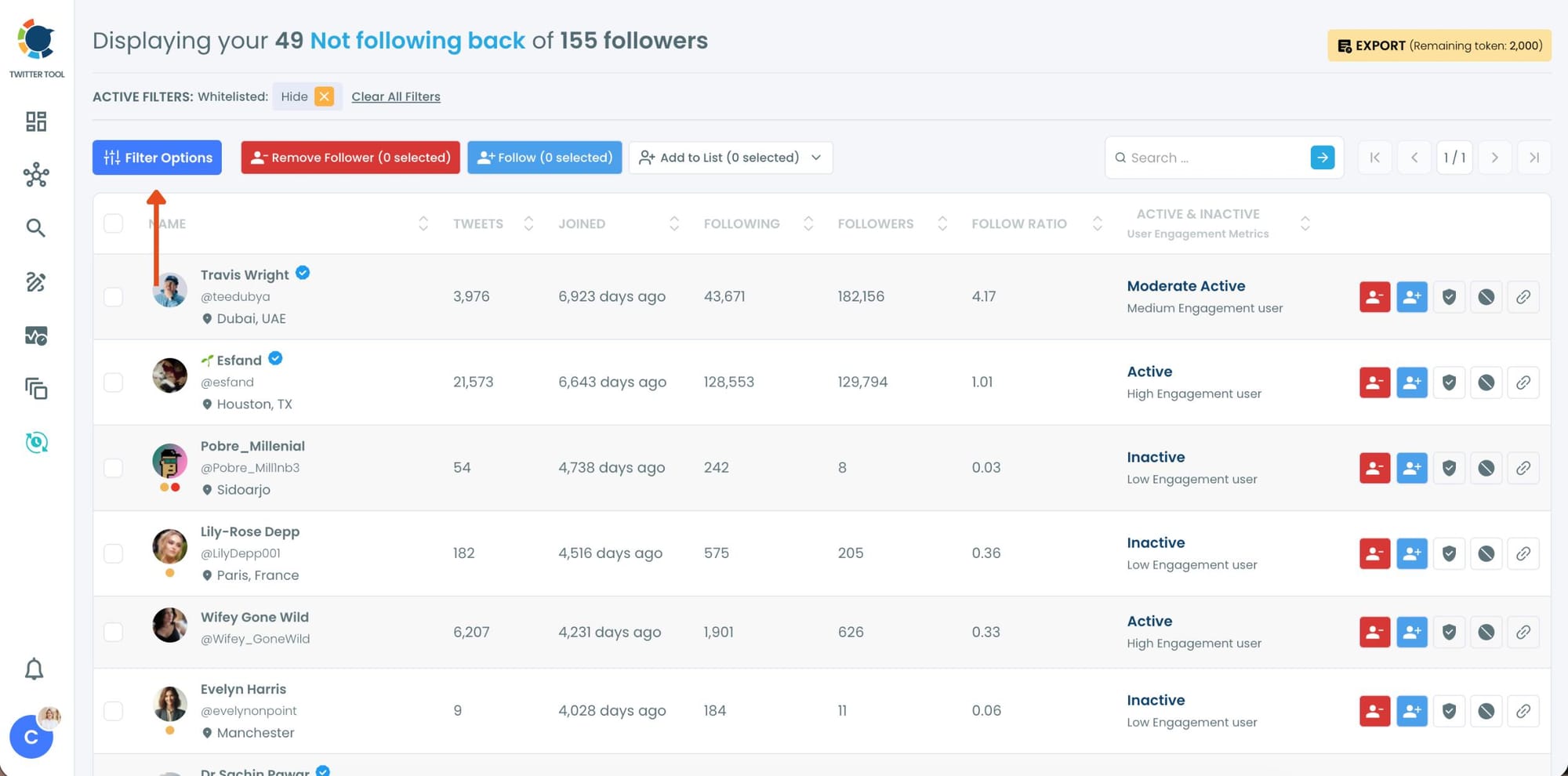The width and height of the screenshot is (1568, 776).
Task: Open the dashboard panel in the sidebar
Action: 35,122
